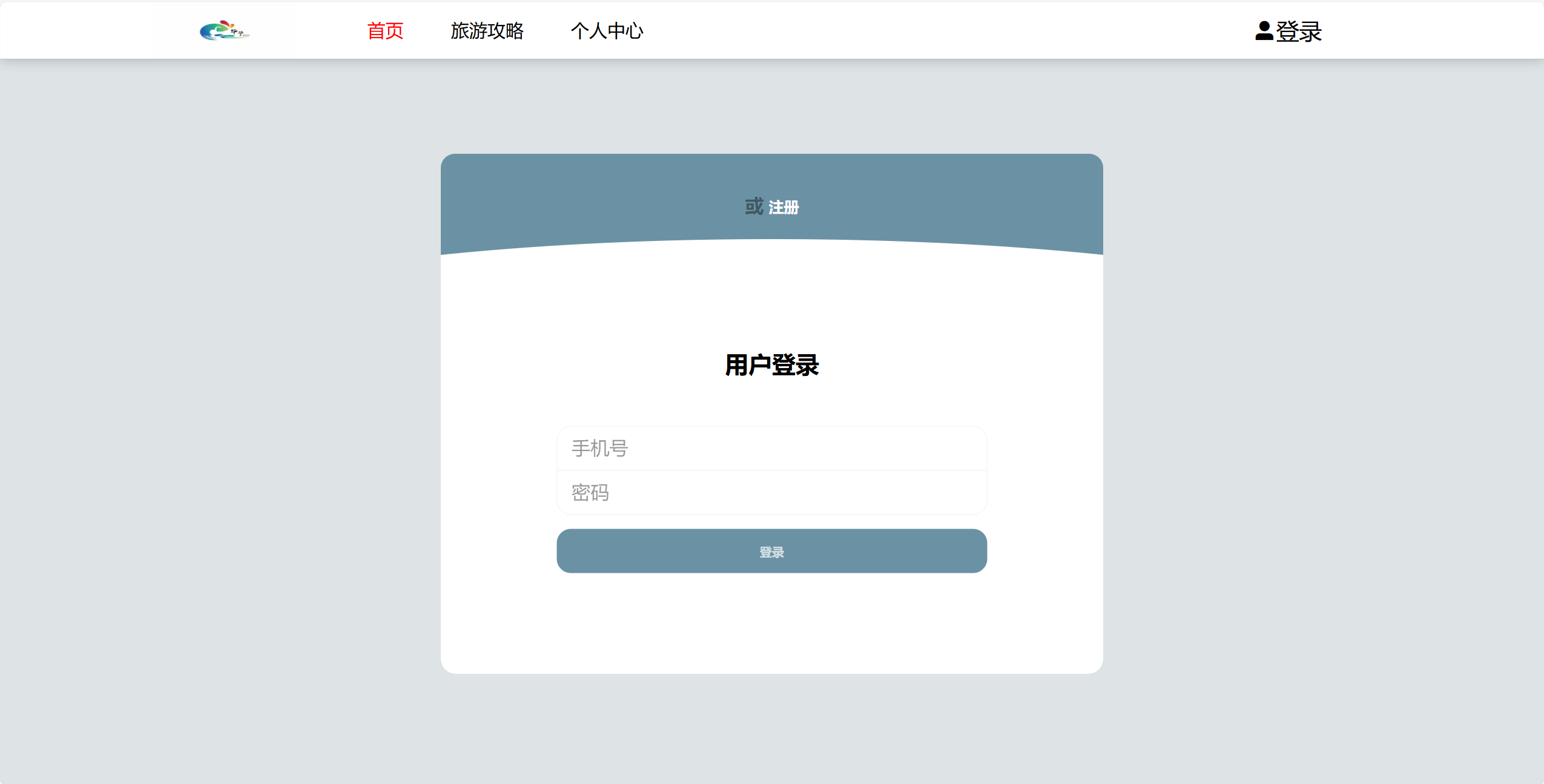1544x784 pixels.
Task: Open the 首页 navigation item
Action: (x=385, y=31)
